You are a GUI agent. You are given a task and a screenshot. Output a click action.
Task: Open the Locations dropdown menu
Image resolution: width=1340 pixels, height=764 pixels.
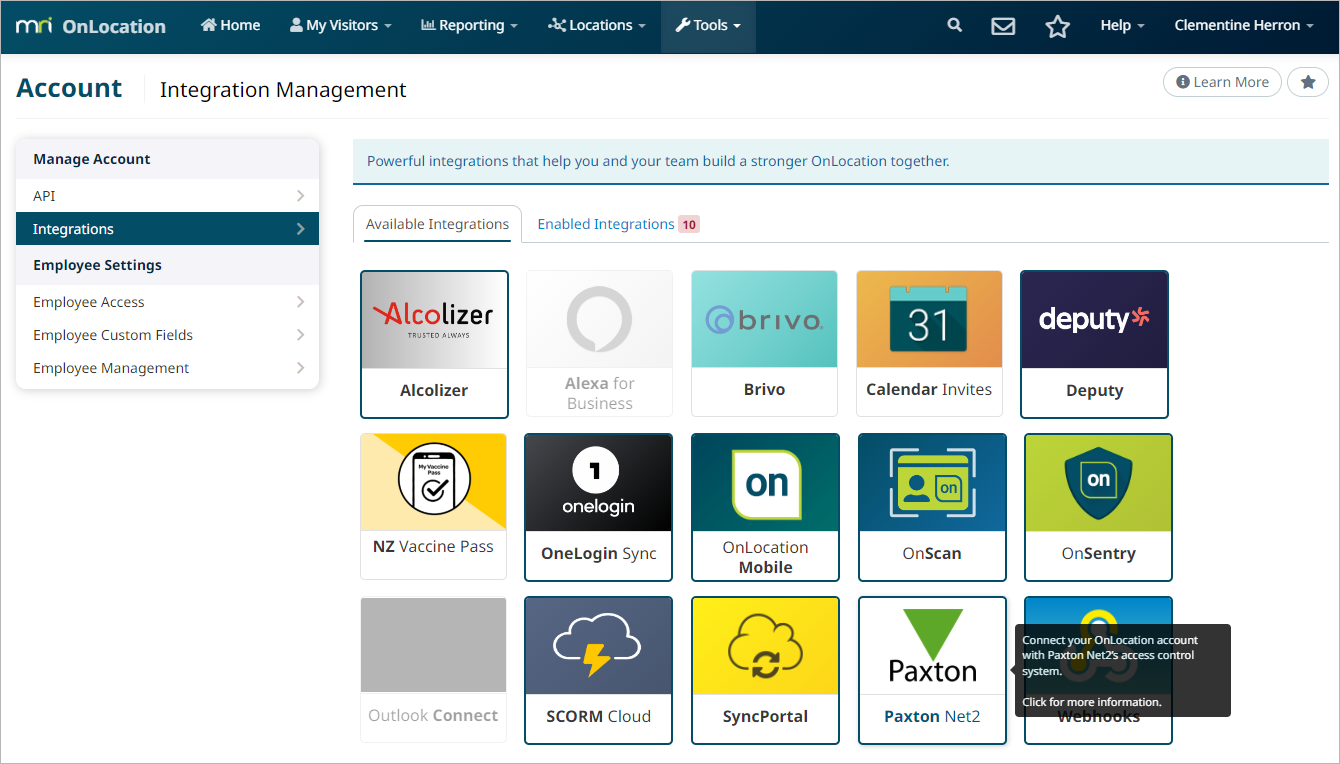click(x=596, y=26)
